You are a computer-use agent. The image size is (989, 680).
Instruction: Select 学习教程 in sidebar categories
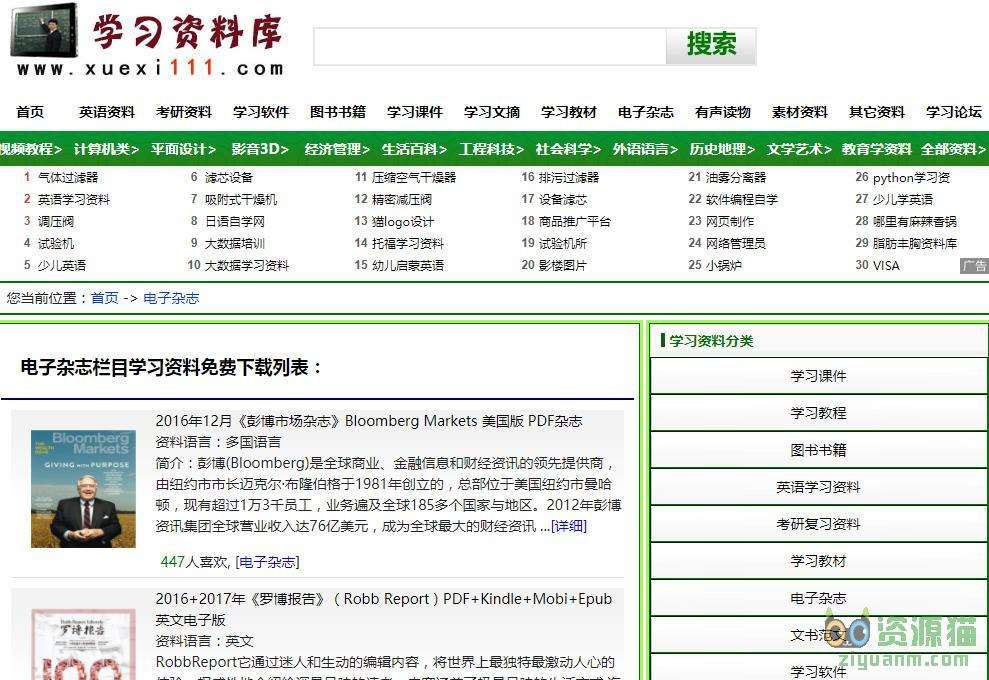click(818, 413)
